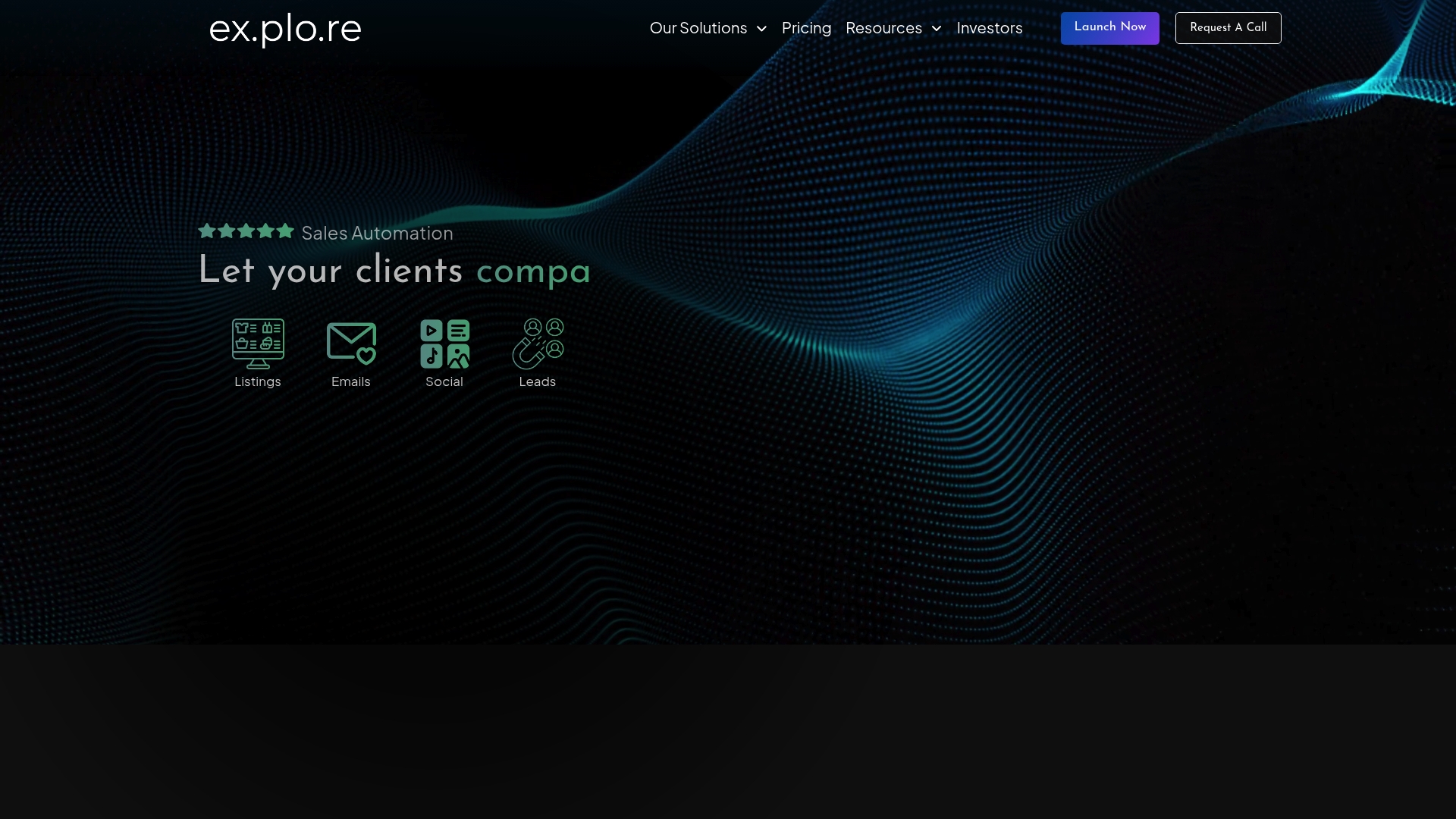1456x819 pixels.
Task: Click the Leads label
Action: pyautogui.click(x=538, y=382)
